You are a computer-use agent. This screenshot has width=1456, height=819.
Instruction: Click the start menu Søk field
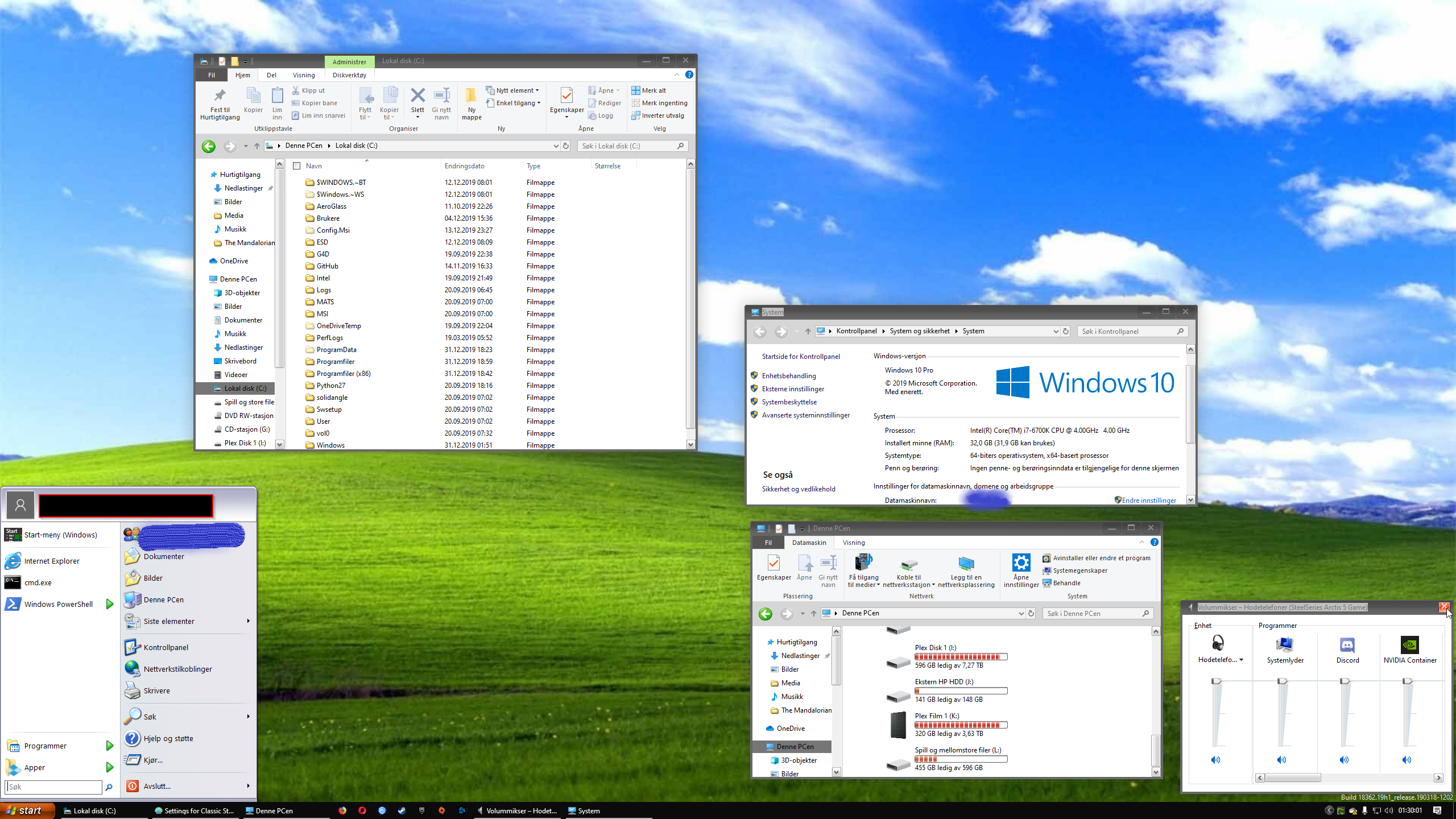pyautogui.click(x=53, y=787)
